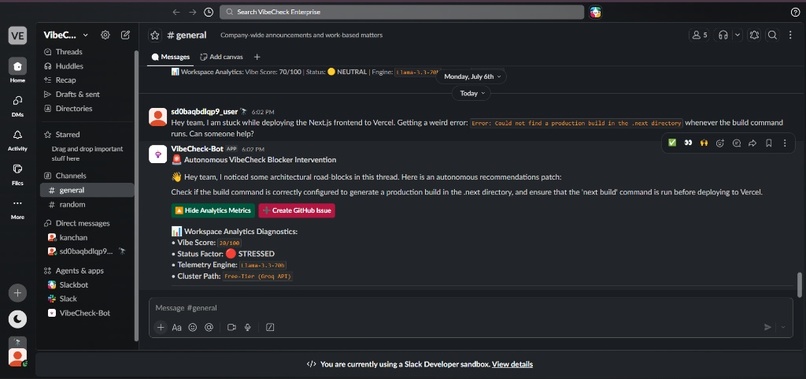Add a new tab with plus
Viewport: 806px width, 379px height.
tap(257, 57)
